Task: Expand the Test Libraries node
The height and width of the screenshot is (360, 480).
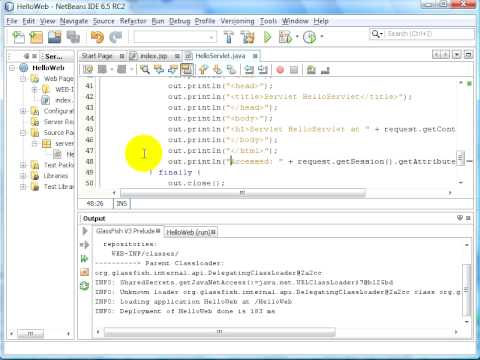Action: pos(23,187)
